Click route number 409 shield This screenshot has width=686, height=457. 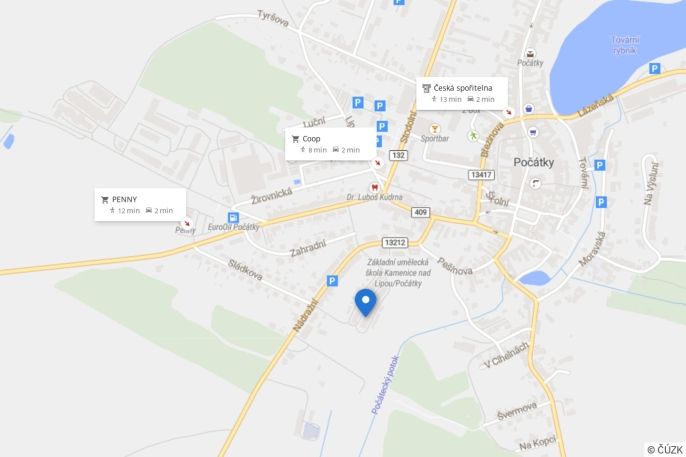click(420, 212)
